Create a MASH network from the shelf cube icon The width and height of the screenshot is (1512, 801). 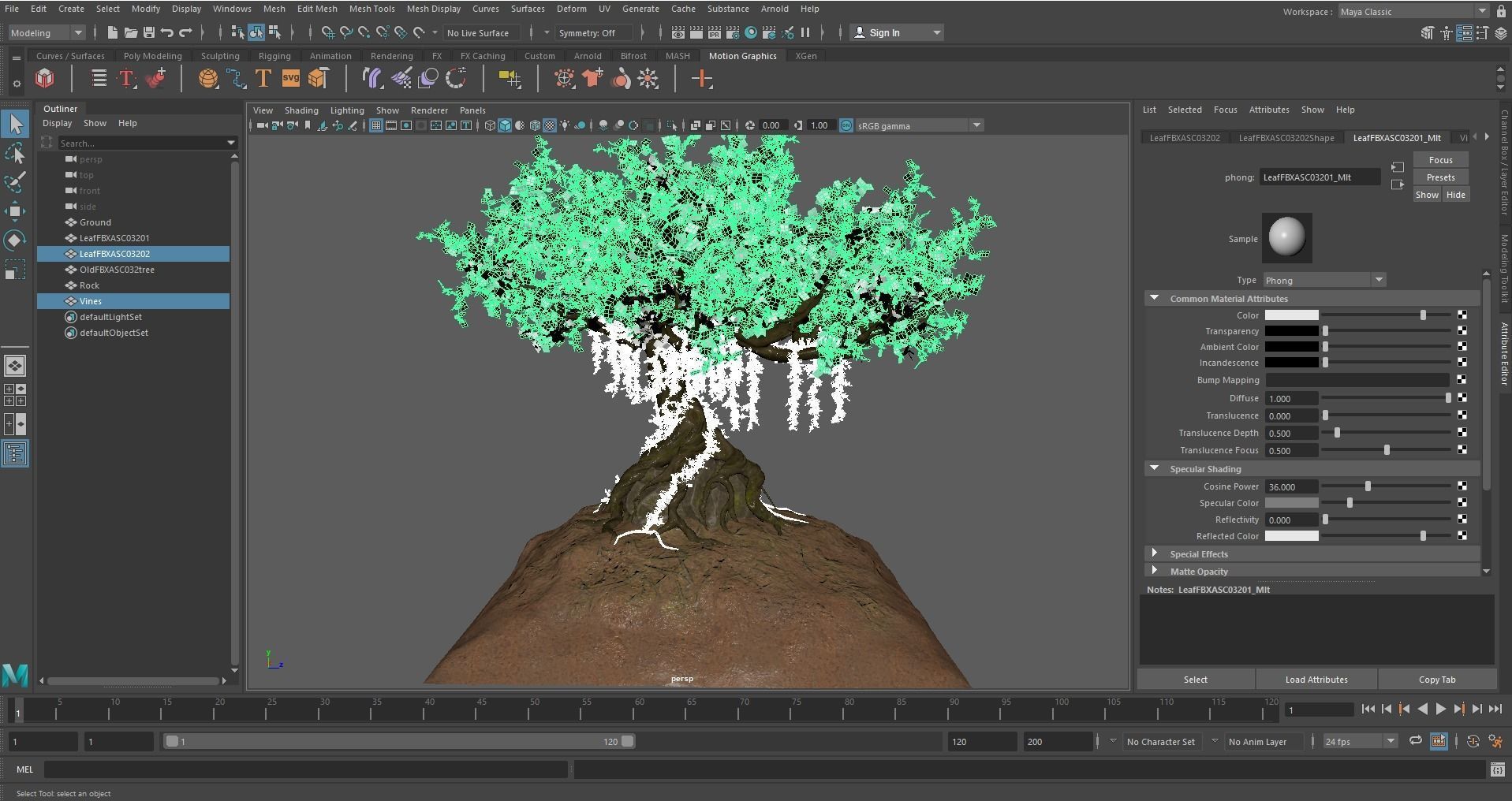click(45, 78)
